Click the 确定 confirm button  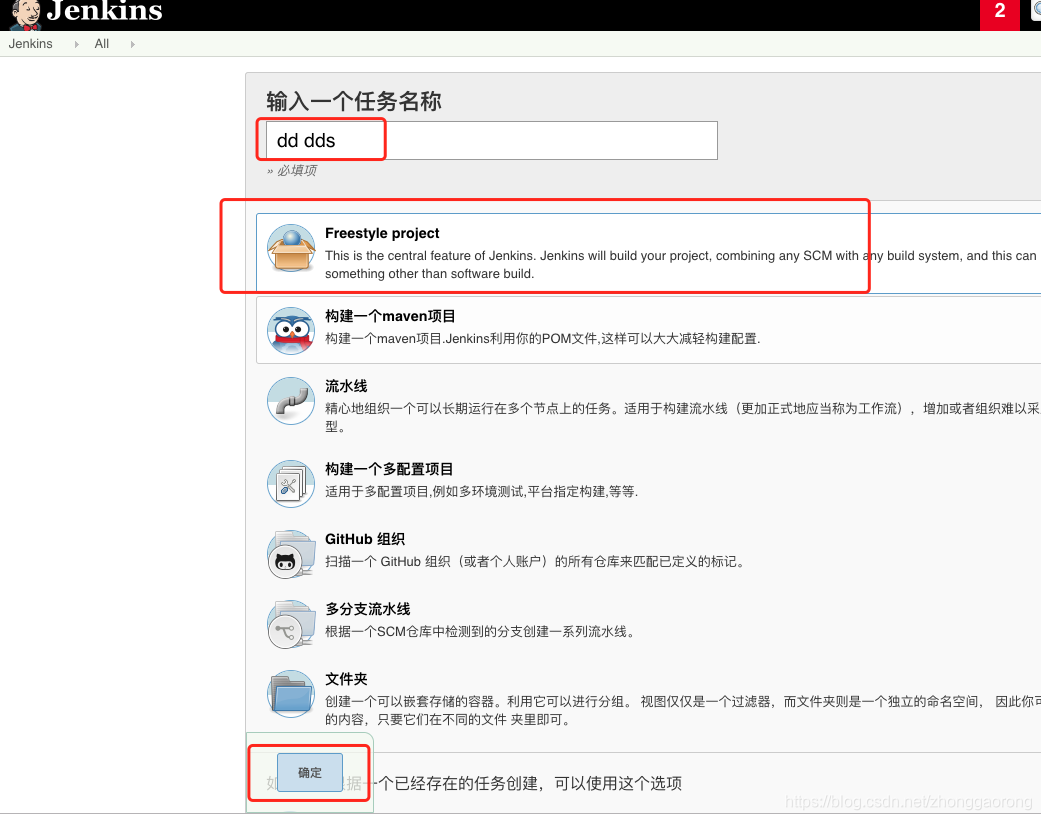(x=309, y=772)
